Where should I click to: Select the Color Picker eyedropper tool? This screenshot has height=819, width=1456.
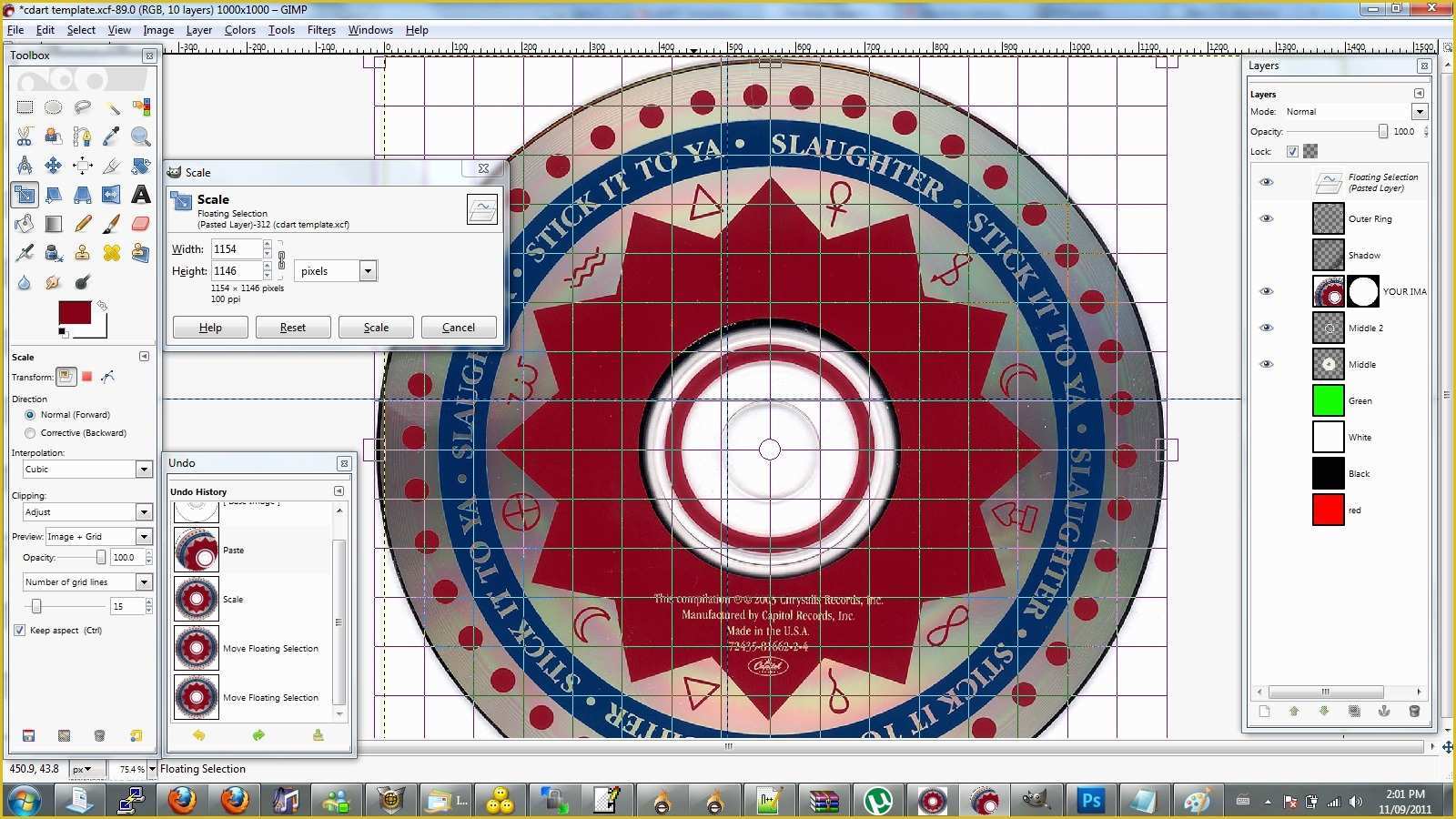pyautogui.click(x=112, y=136)
